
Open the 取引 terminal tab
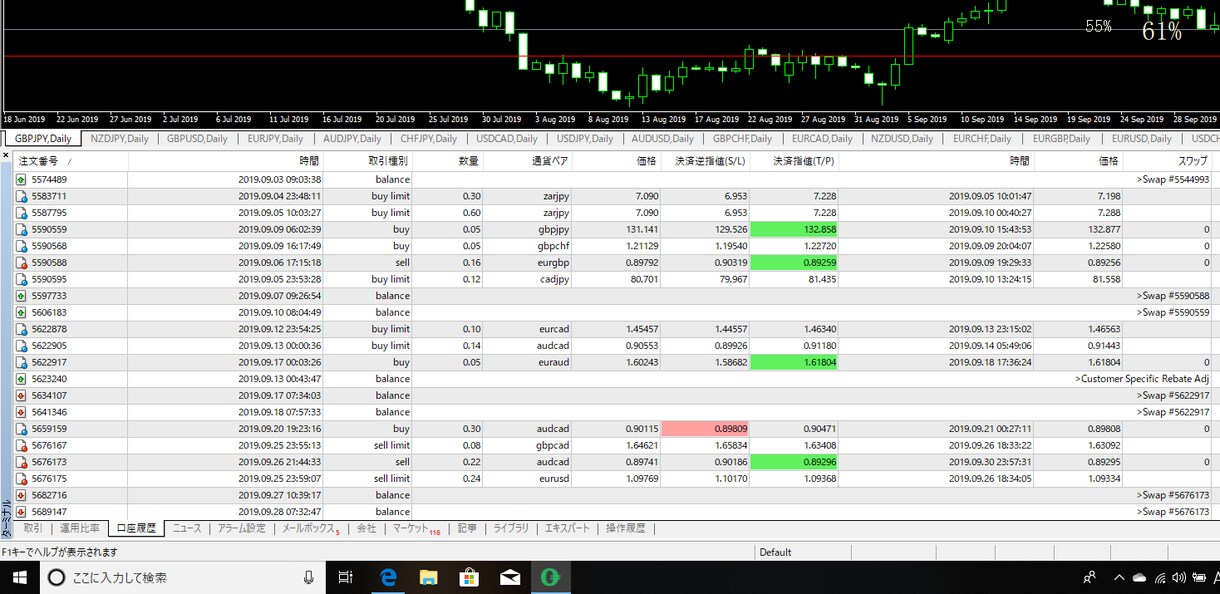point(33,528)
